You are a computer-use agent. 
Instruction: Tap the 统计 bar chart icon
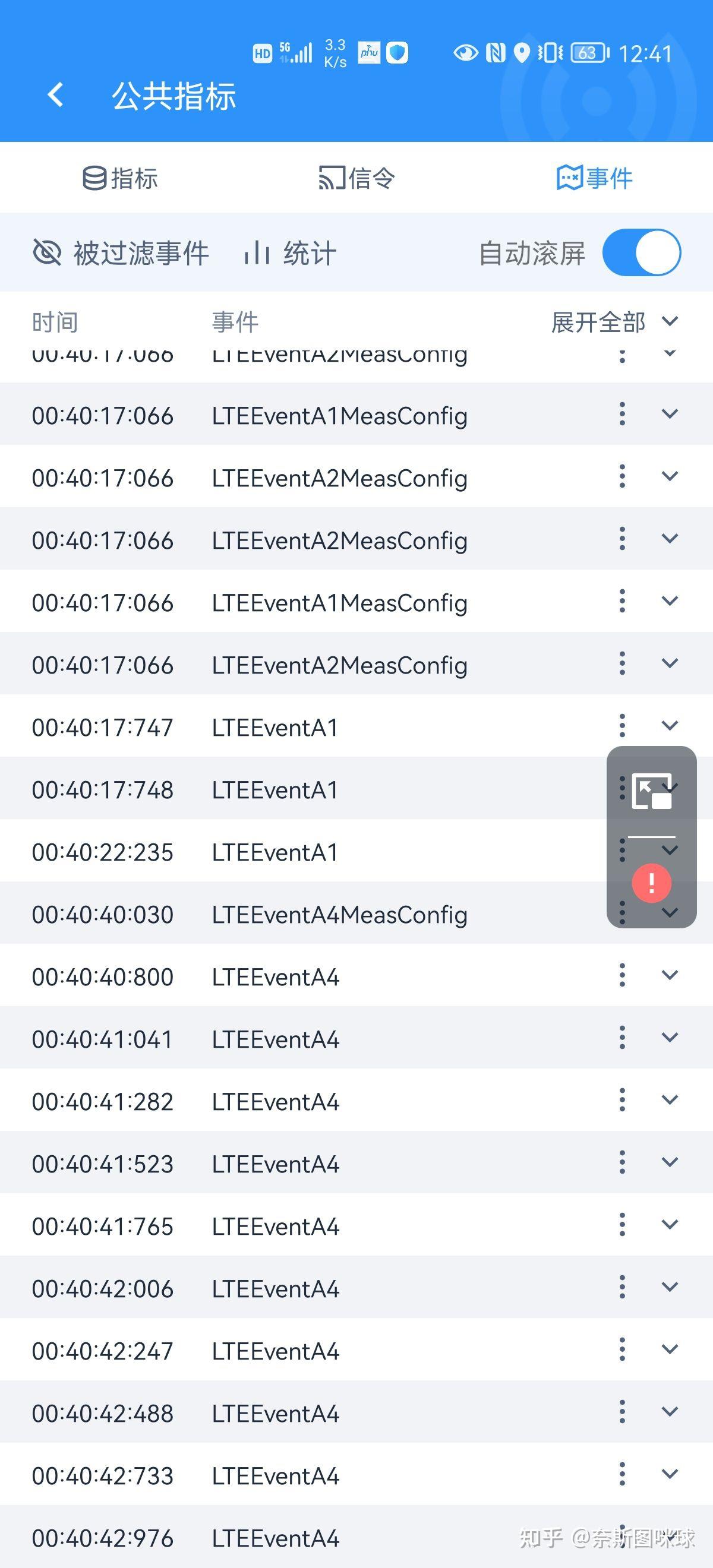point(256,252)
